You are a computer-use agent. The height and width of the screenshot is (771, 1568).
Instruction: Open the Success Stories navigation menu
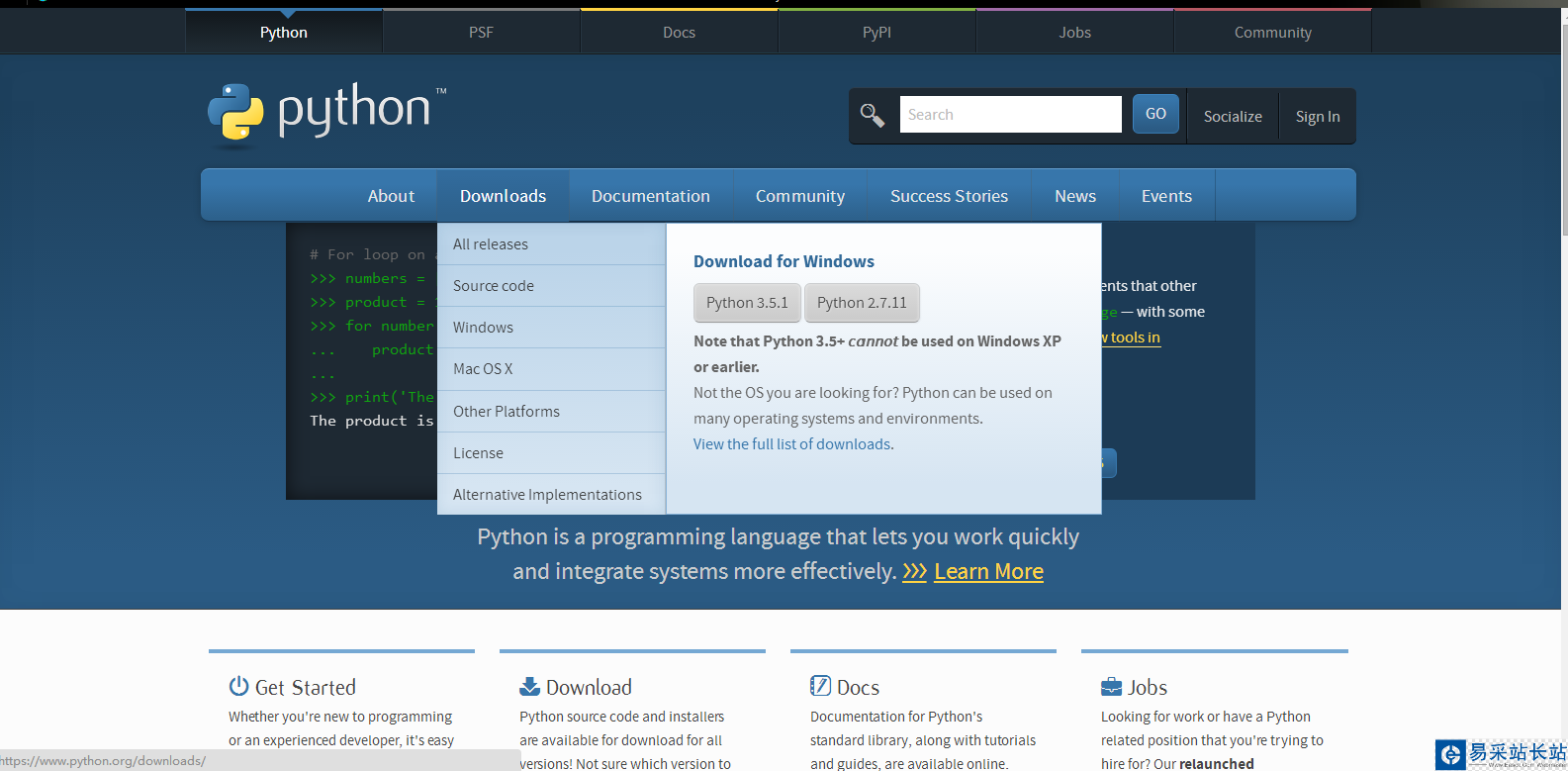pyautogui.click(x=949, y=196)
